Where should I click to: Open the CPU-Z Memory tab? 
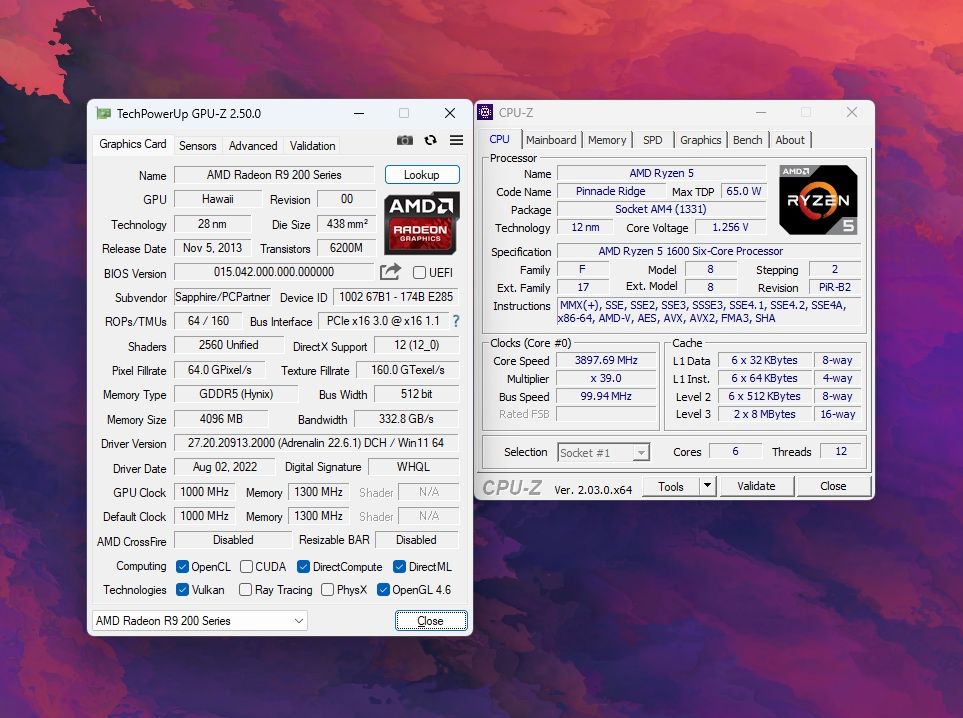pyautogui.click(x=607, y=140)
